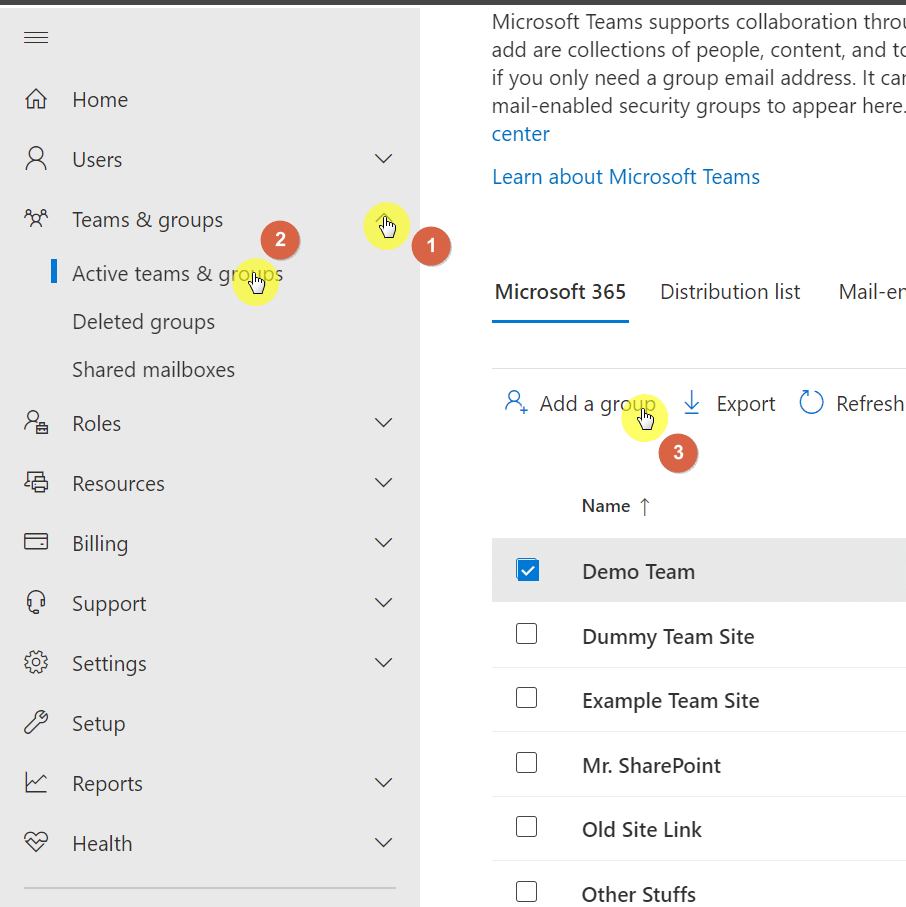The height and width of the screenshot is (907, 906).
Task: Open the Dummy Team Site name
Action: (668, 637)
